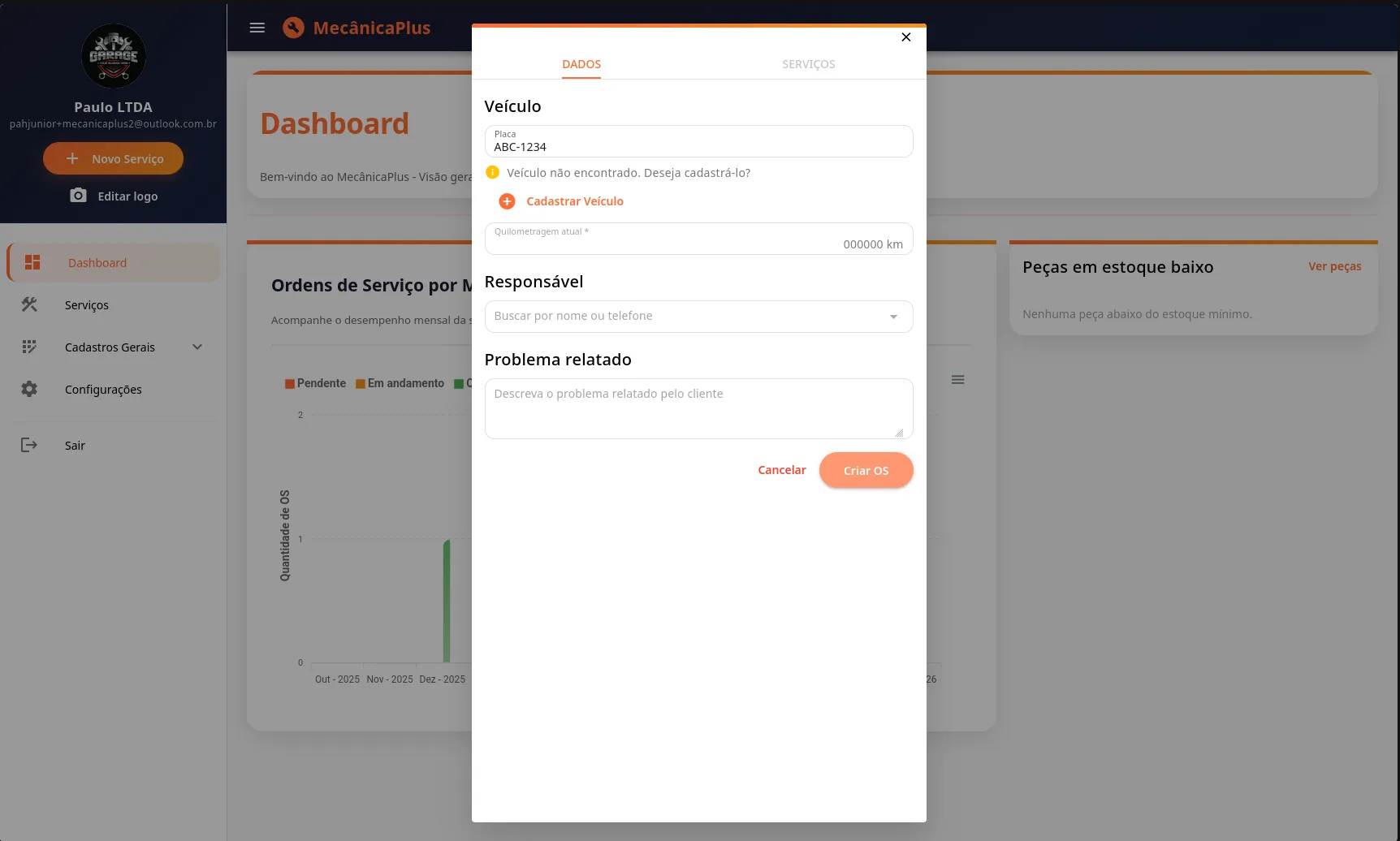This screenshot has height=841, width=1400.
Task: Expand the Cadastros Gerais submenu chevron
Action: [x=197, y=347]
